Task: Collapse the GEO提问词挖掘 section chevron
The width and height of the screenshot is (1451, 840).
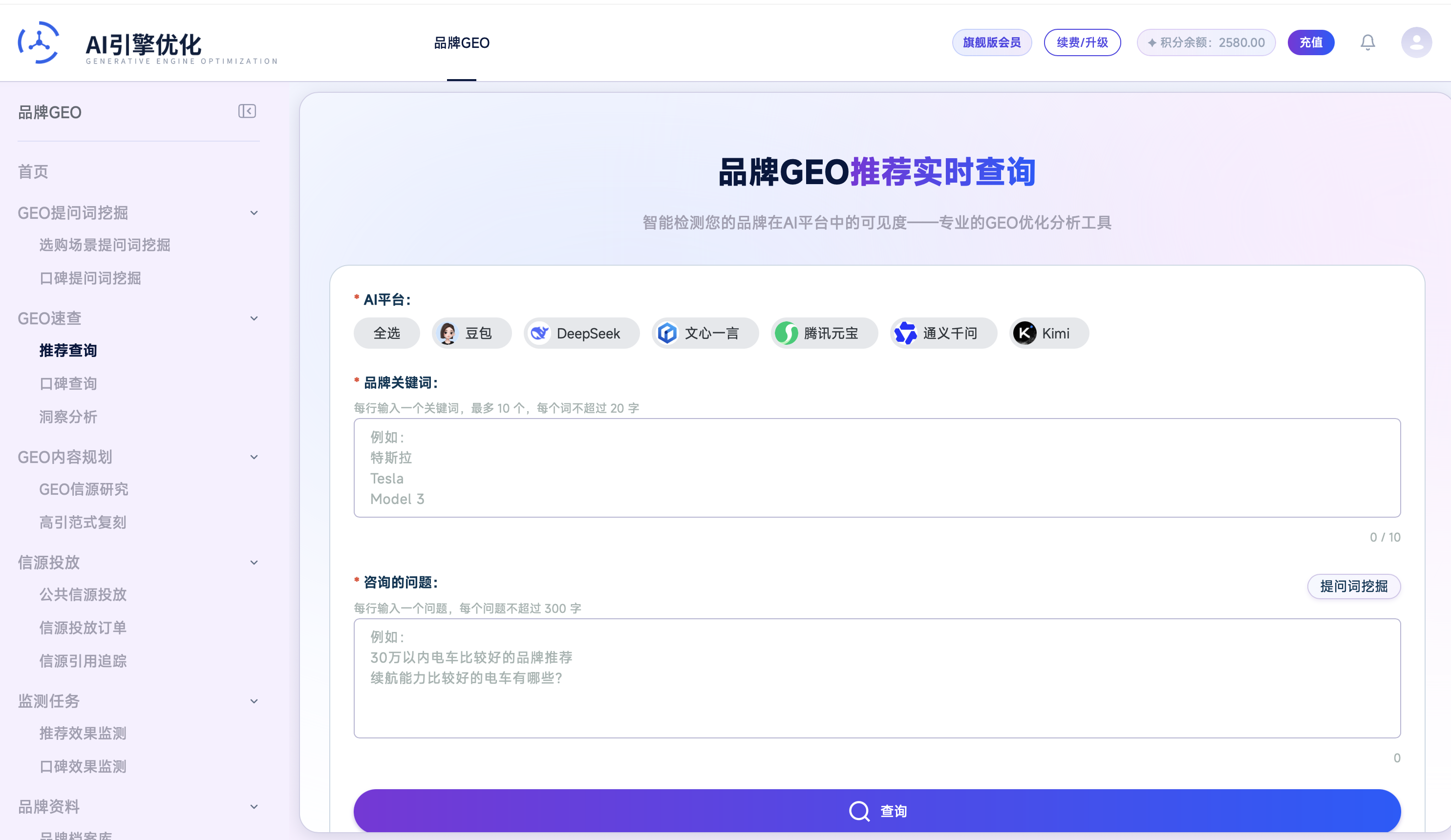Action: (x=254, y=213)
